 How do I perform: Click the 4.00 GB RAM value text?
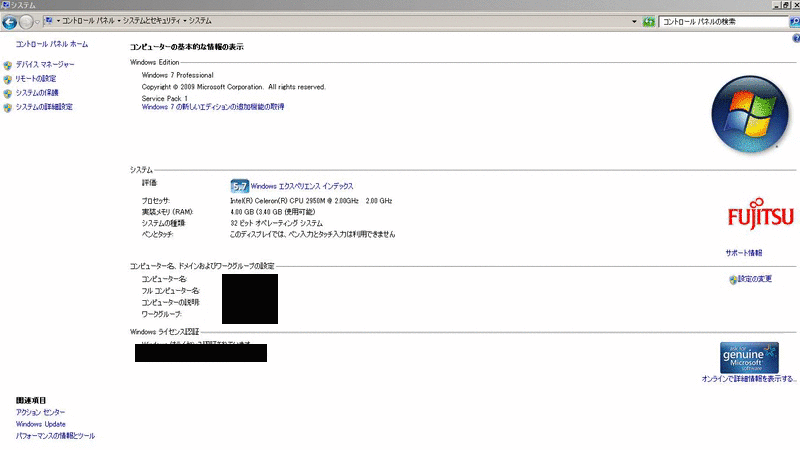tap(272, 212)
